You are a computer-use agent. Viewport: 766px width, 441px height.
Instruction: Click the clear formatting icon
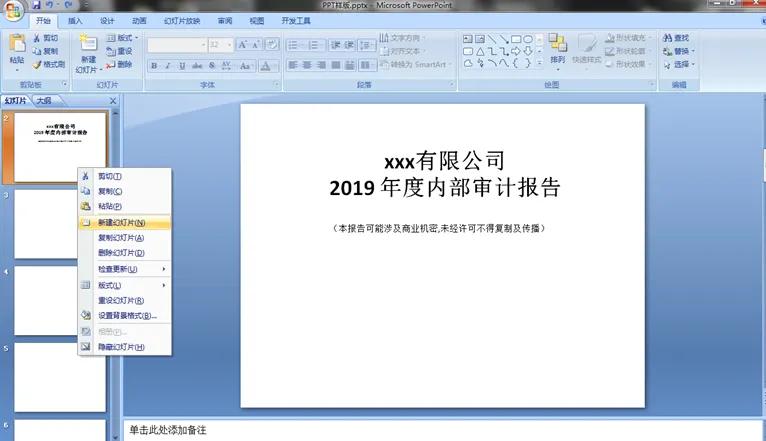[x=272, y=45]
